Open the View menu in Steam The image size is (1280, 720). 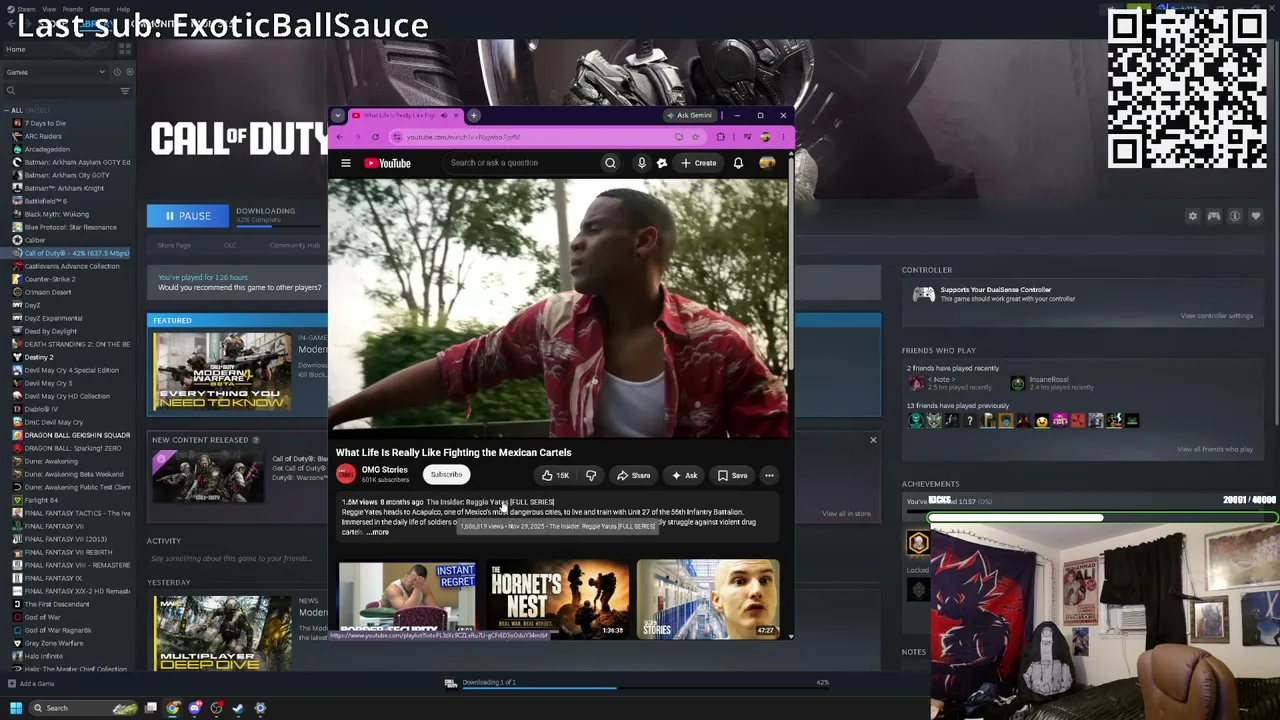point(49,9)
